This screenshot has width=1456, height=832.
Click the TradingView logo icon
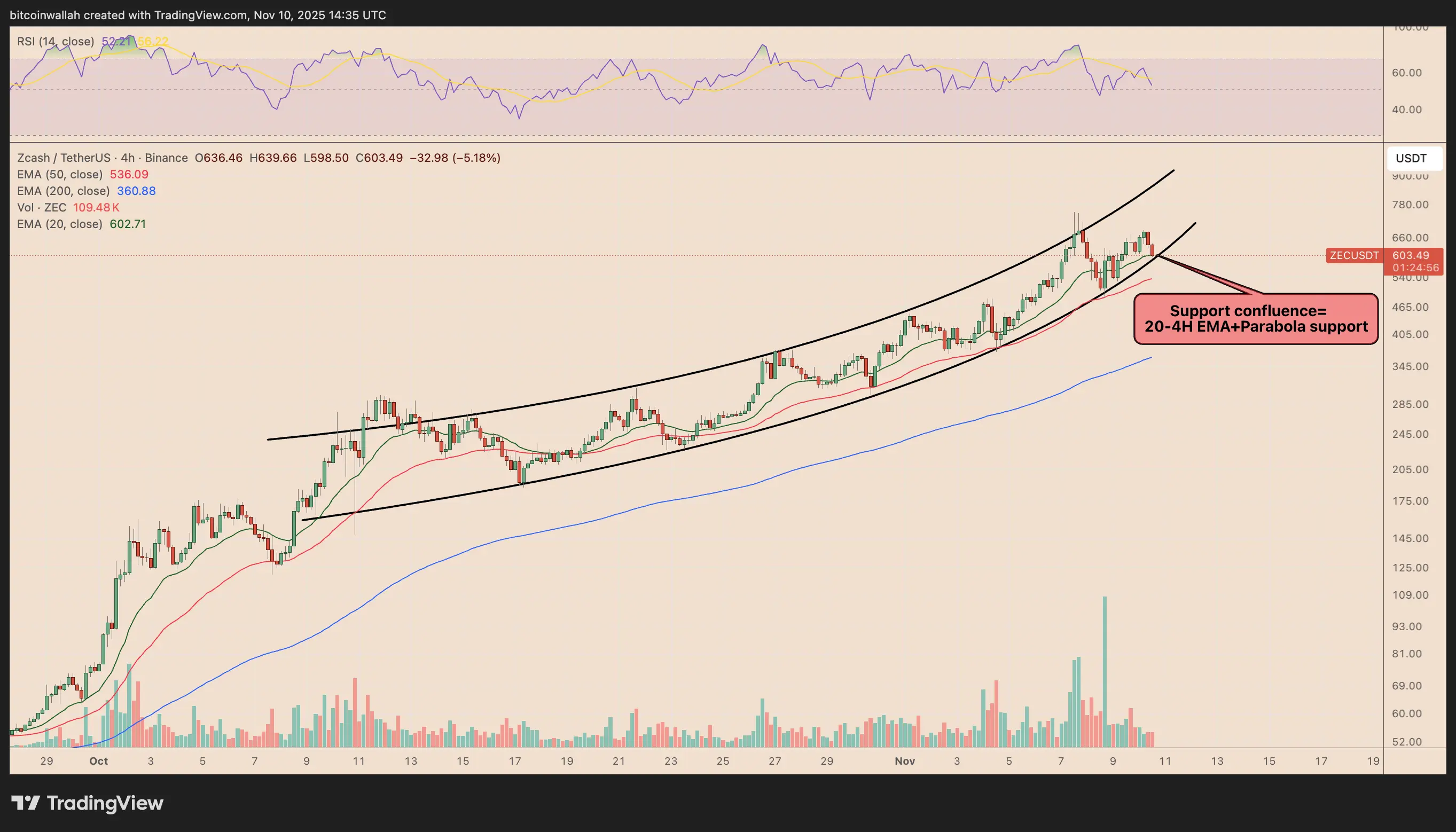click(26, 803)
